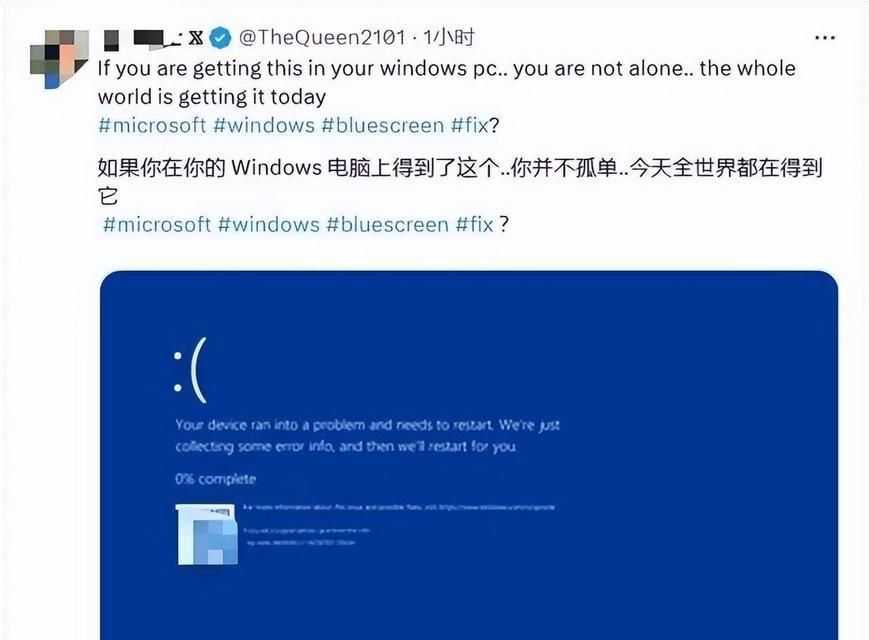The image size is (869, 640).
Task: Click the English tweet text body
Action: [x=447, y=83]
